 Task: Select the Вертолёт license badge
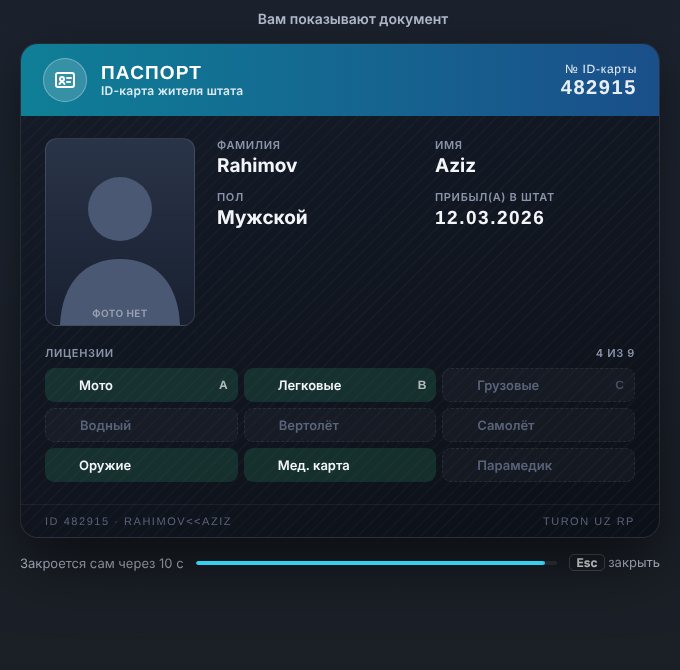click(340, 425)
